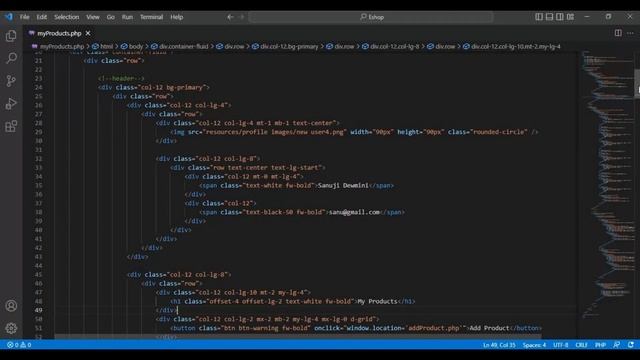Screen dimensions: 640x360
Task: Open the File menu
Action: pos(24,17)
